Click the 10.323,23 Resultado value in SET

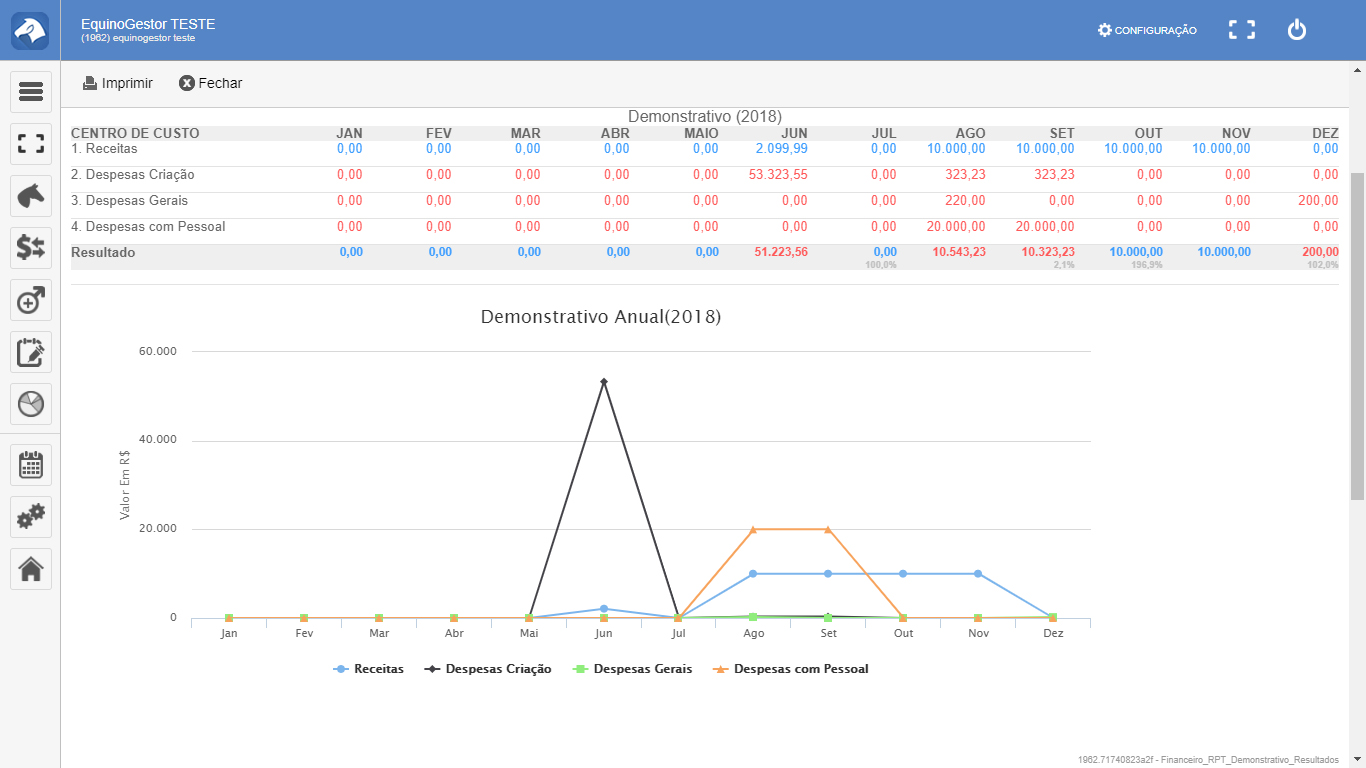(1048, 252)
